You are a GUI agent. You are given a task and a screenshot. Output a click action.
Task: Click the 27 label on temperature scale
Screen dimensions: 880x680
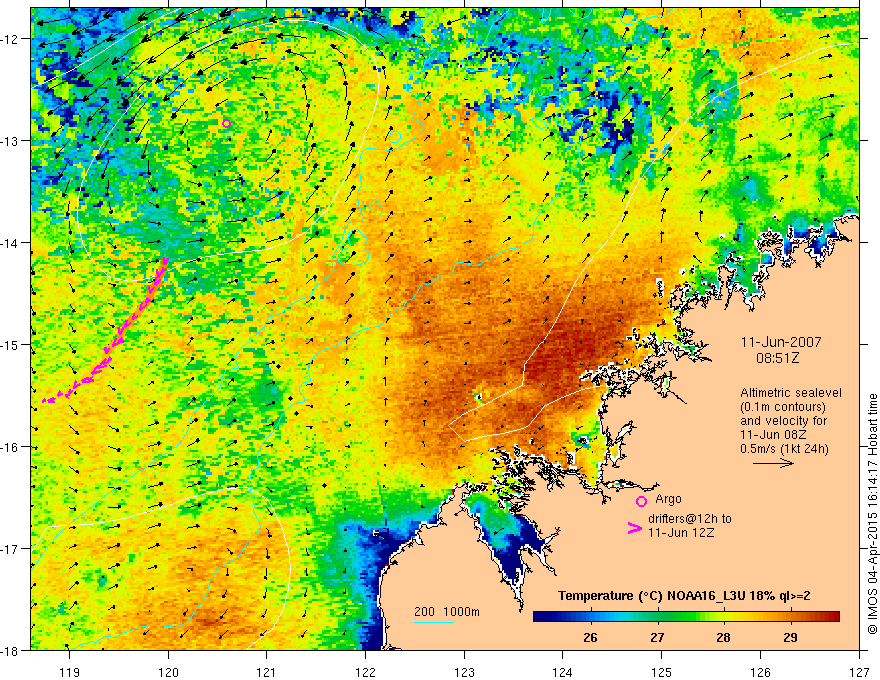657,637
